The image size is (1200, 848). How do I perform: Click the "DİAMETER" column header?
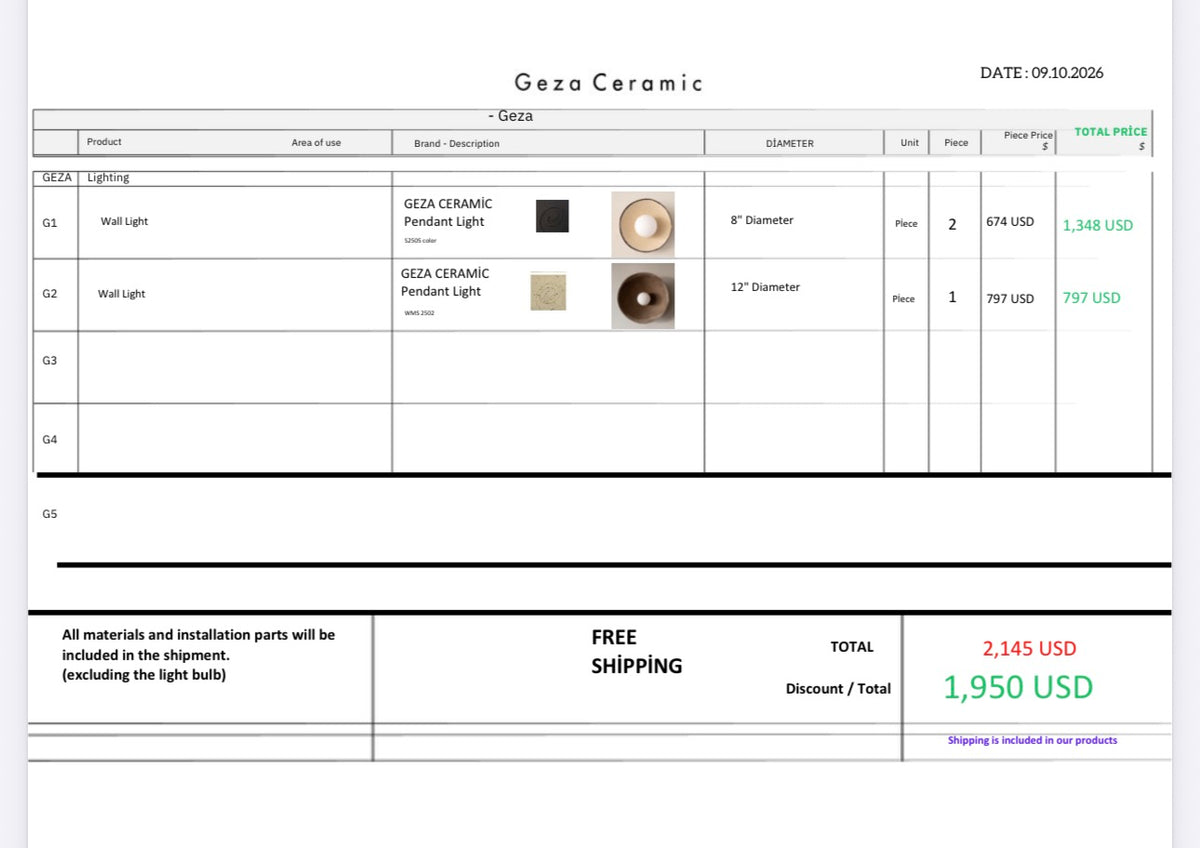click(x=789, y=144)
